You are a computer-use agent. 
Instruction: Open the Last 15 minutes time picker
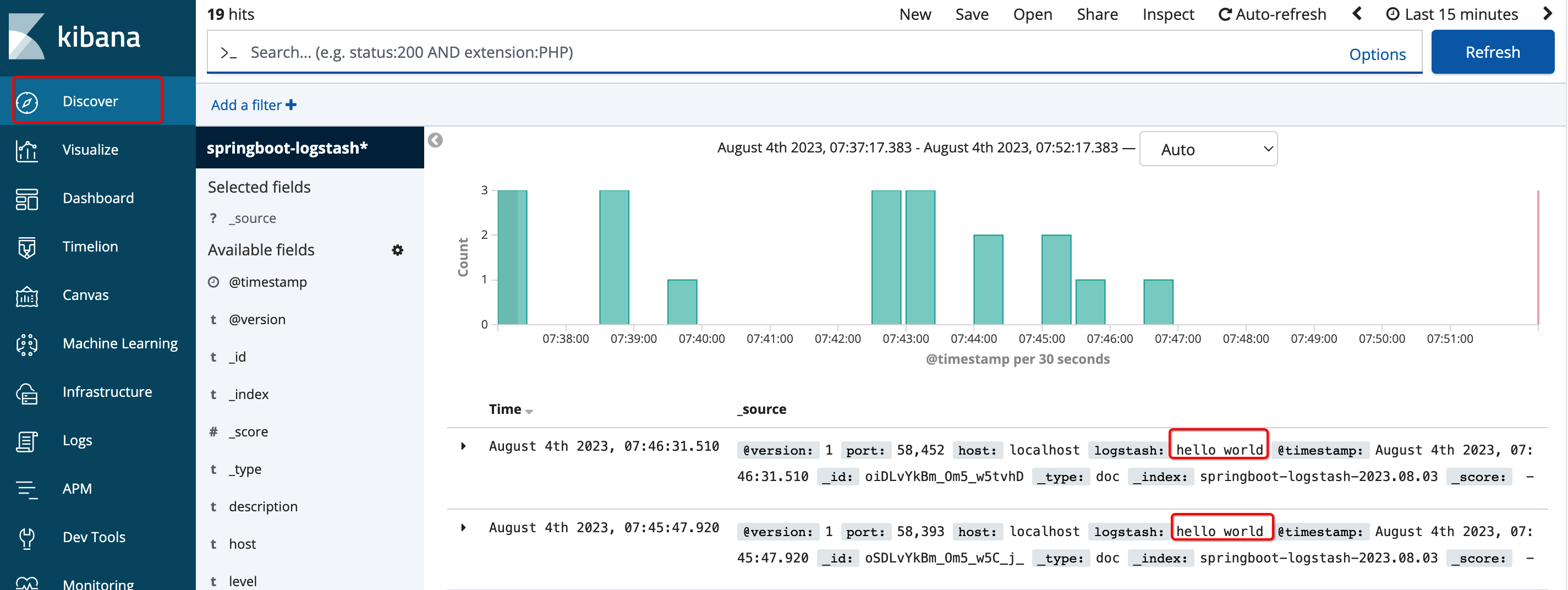click(1452, 14)
